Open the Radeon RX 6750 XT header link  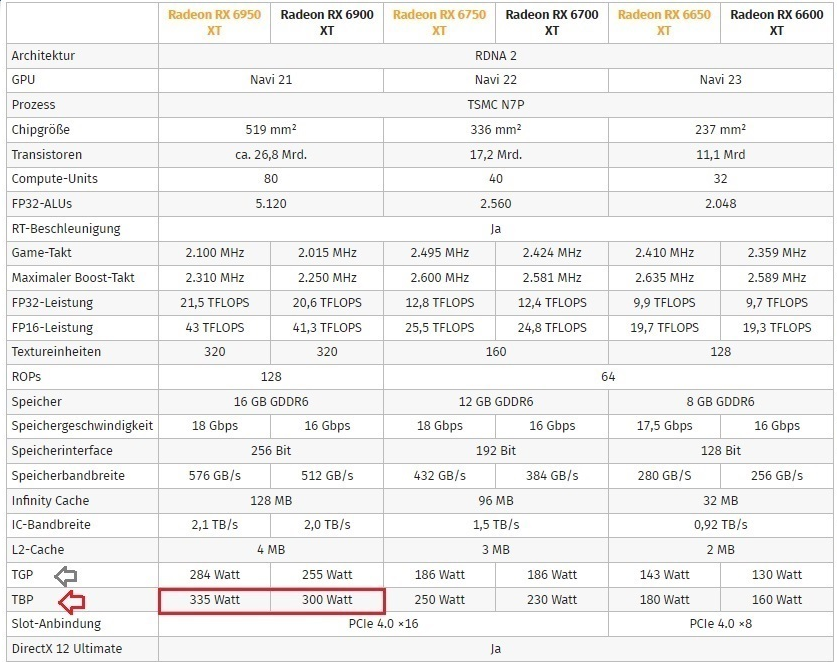coord(439,22)
